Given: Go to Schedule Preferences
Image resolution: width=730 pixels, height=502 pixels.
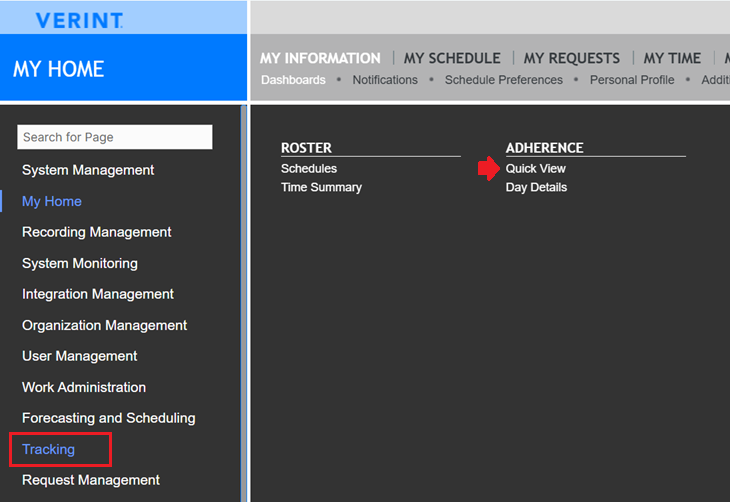Looking at the screenshot, I should pos(504,80).
